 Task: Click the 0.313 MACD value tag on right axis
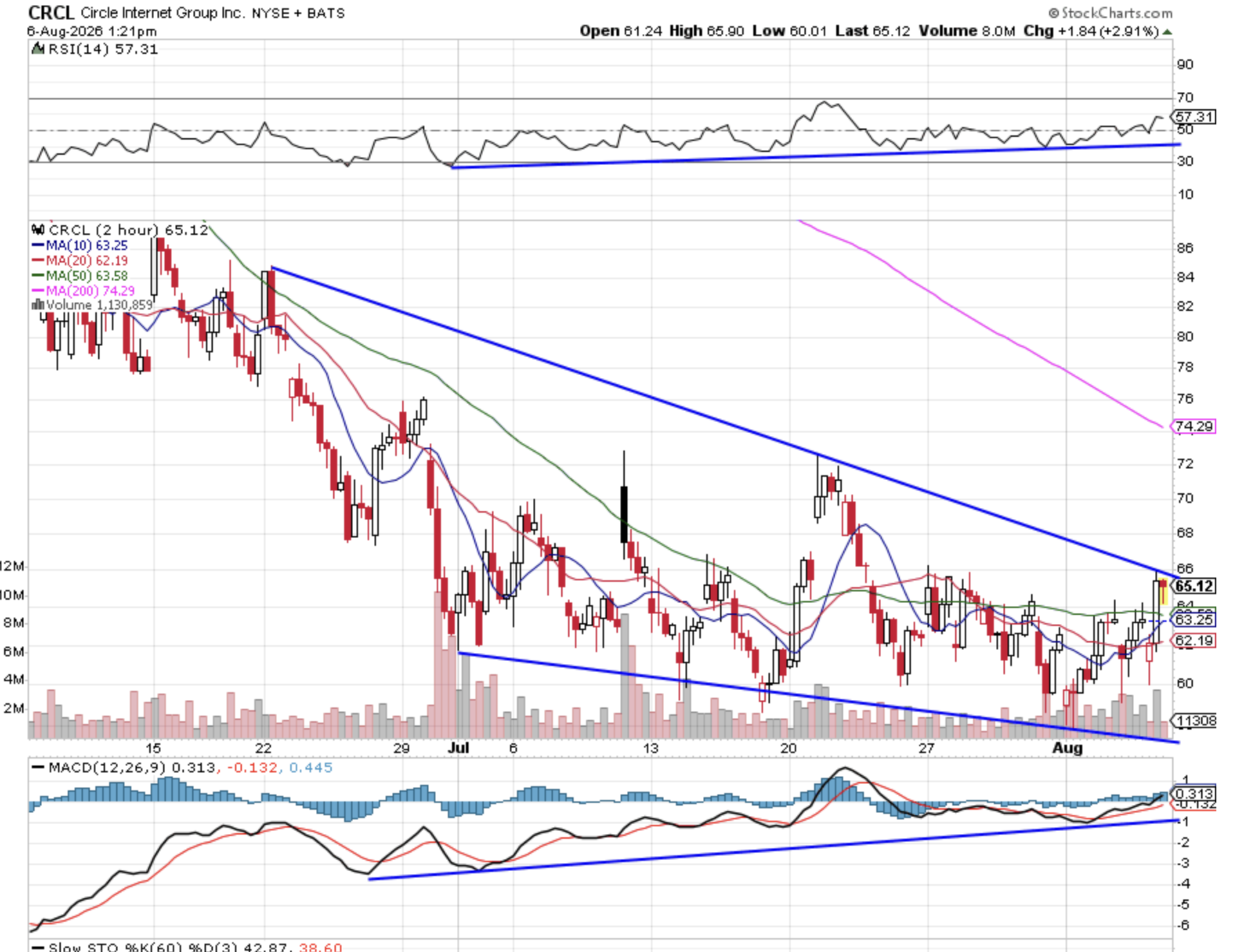1194,794
